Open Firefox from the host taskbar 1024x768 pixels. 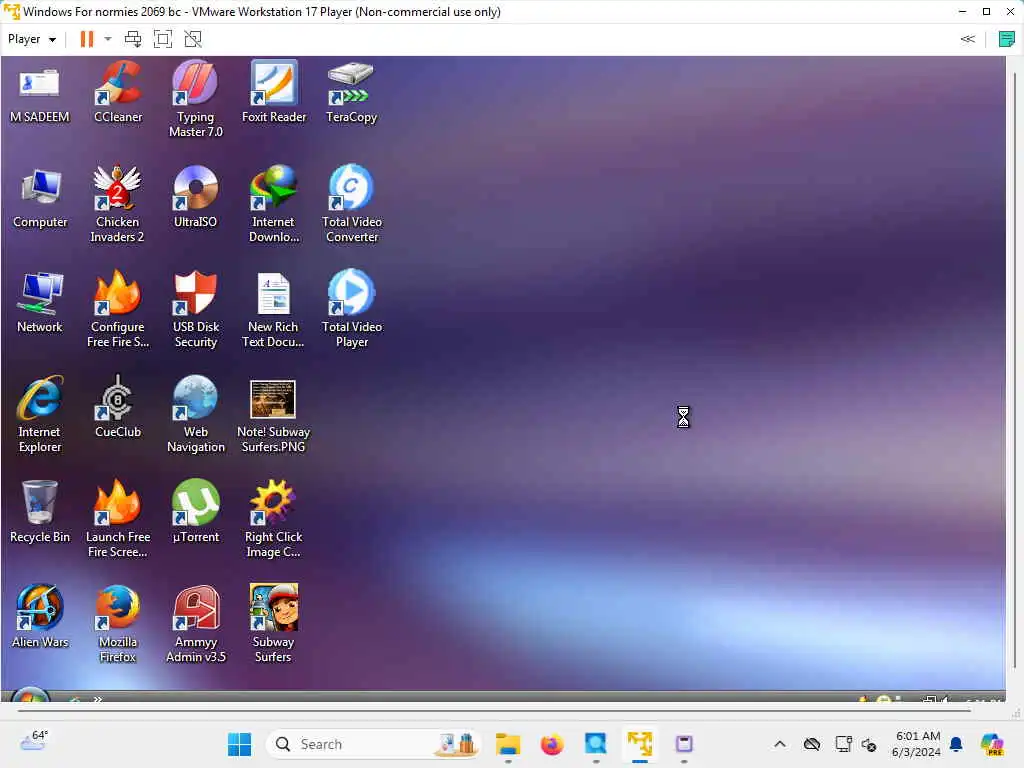click(552, 744)
